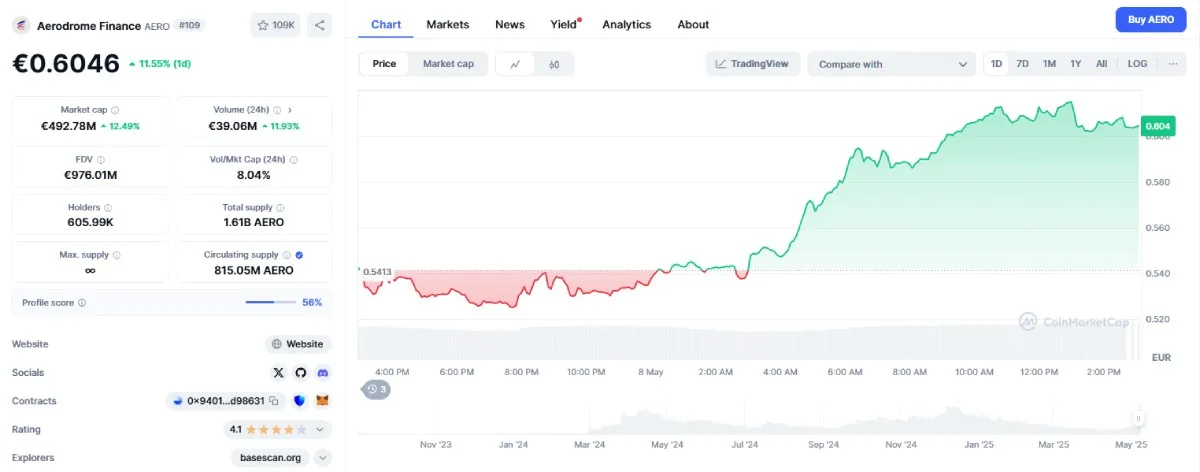This screenshot has height=472, width=1200.
Task: Select the 7D chart time range
Action: 1022,64
